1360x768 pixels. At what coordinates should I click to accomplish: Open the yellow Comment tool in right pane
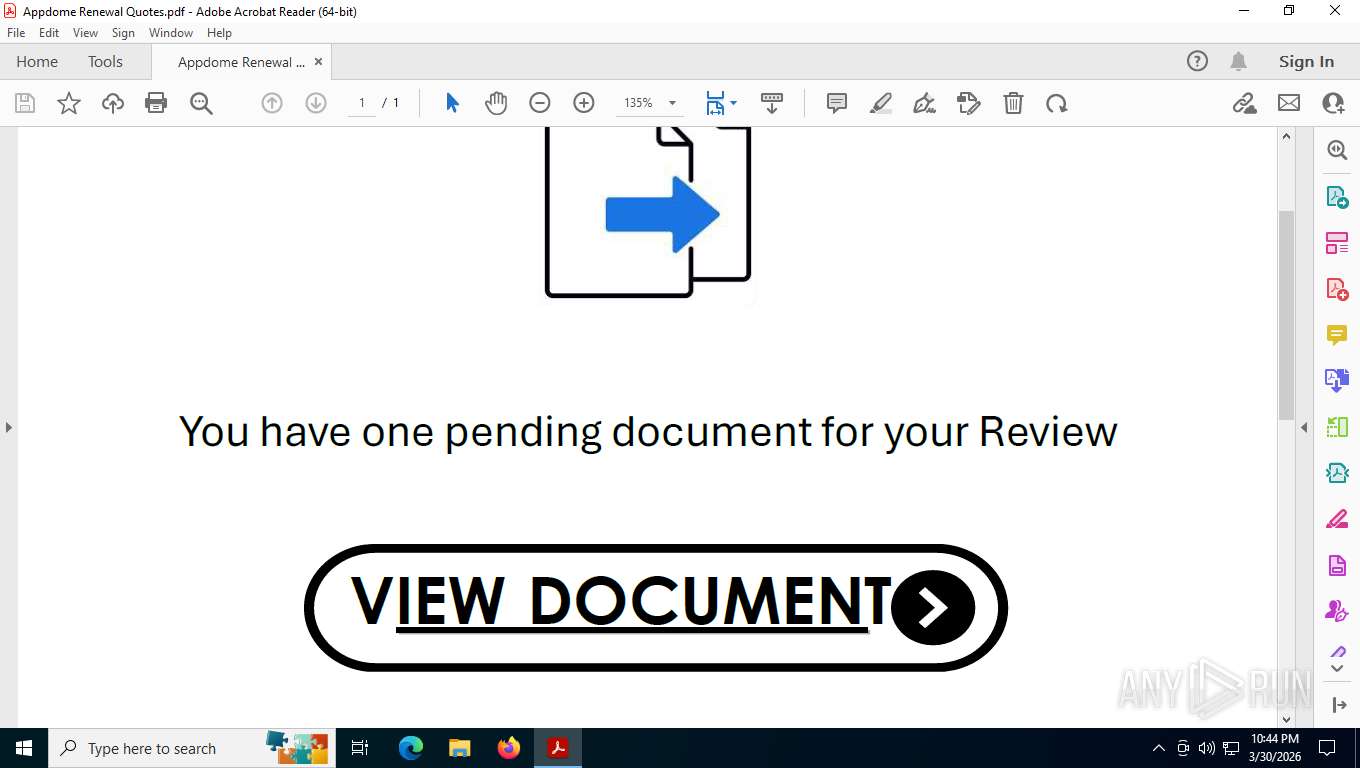tap(1337, 335)
